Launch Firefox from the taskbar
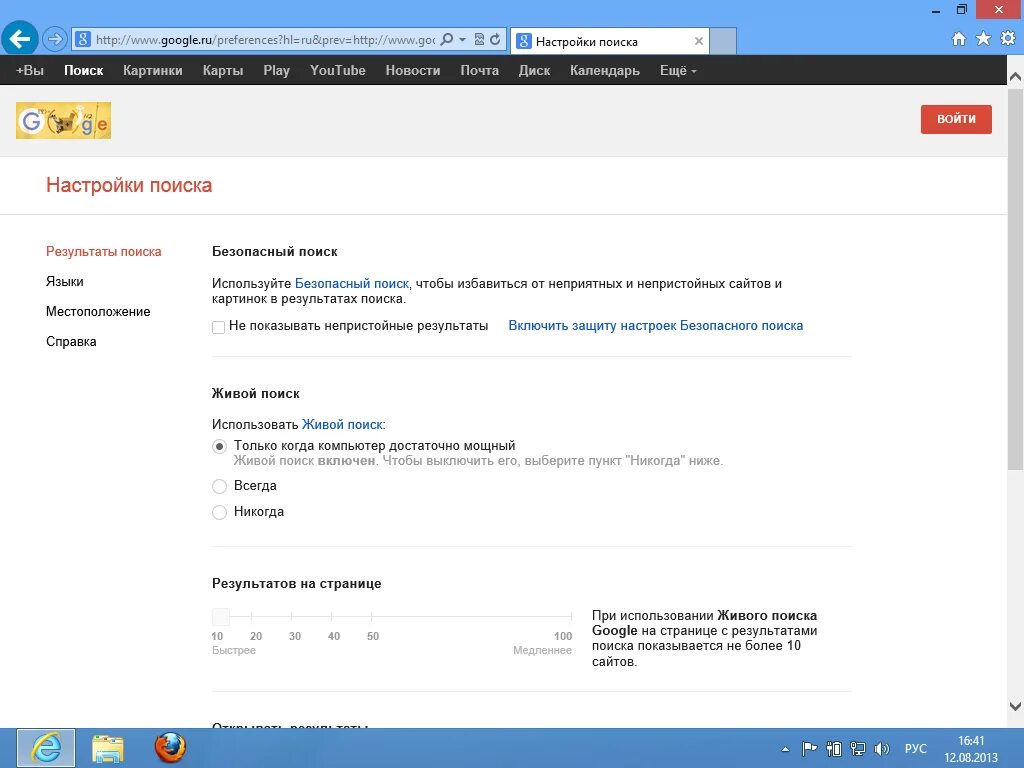 [x=170, y=748]
